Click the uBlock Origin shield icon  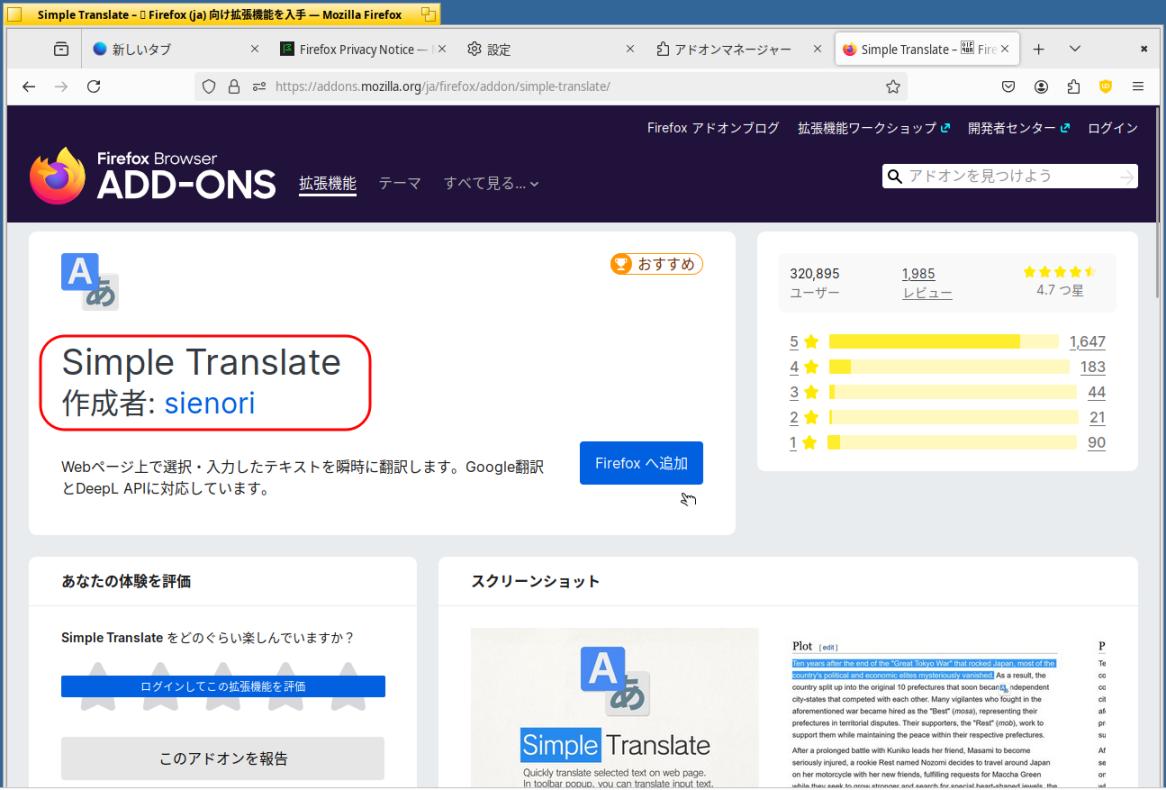1106,86
